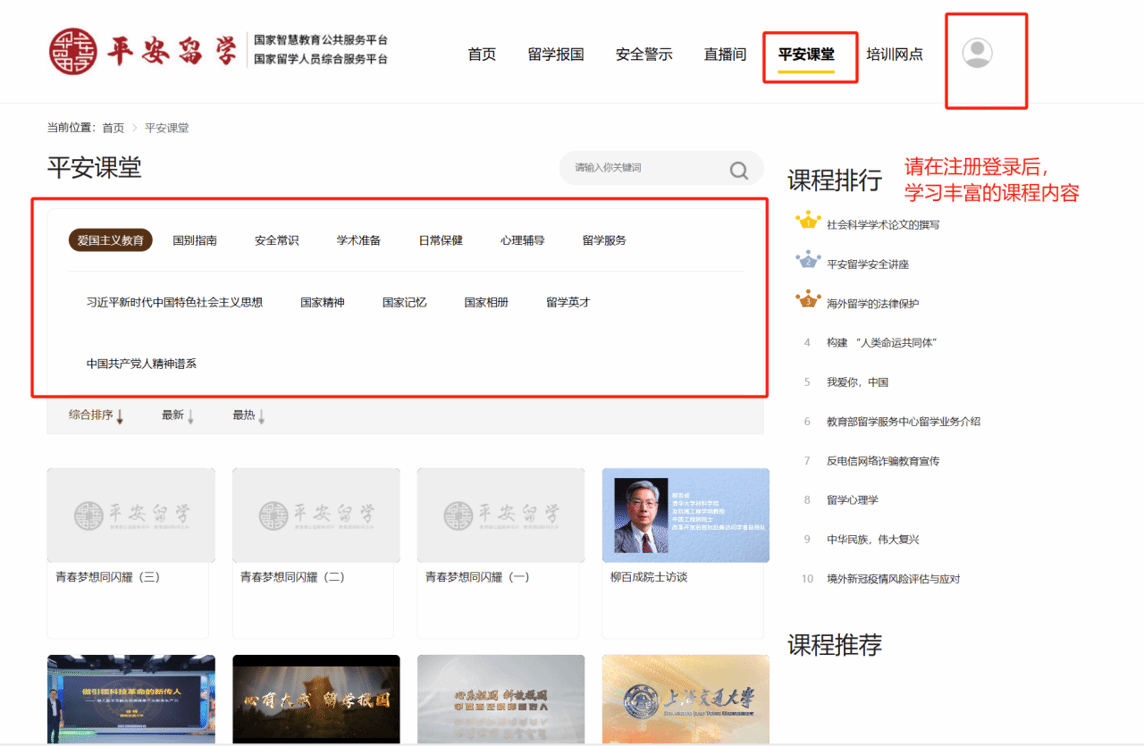This screenshot has width=1144, height=747.
Task: Select the 安全常识 category filter
Action: (x=276, y=240)
